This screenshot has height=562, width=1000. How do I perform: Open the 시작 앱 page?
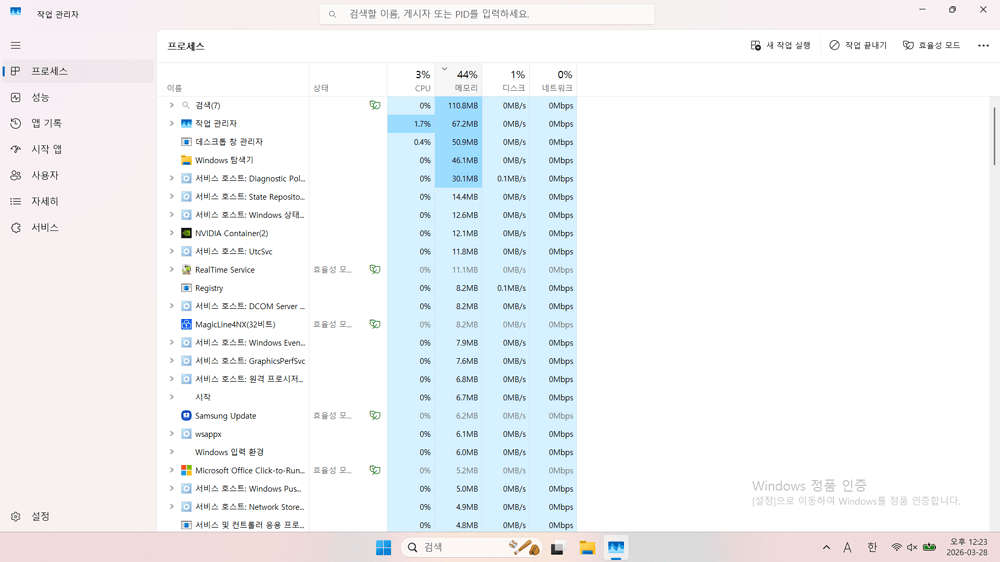[46, 150]
